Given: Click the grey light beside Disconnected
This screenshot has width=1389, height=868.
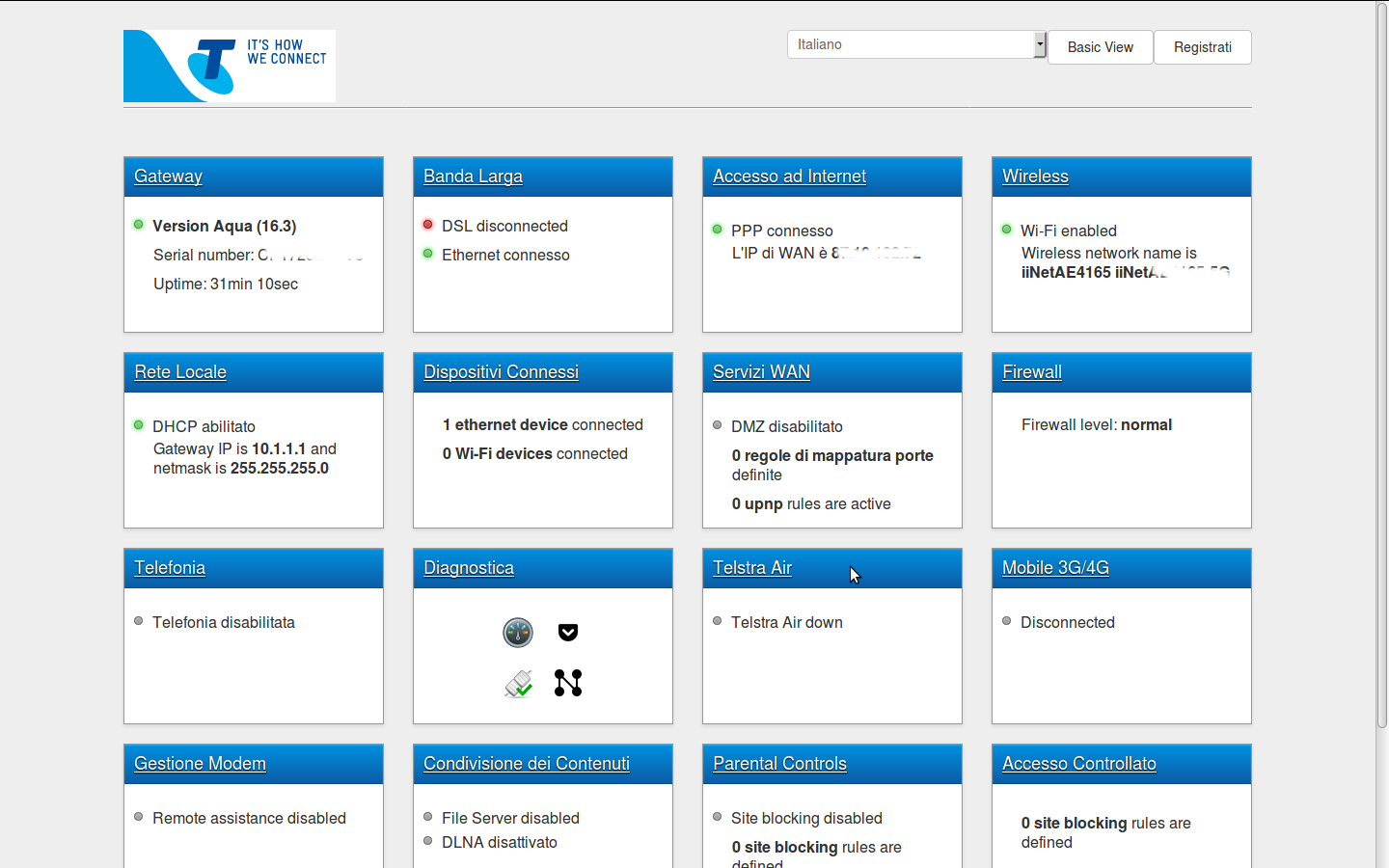Looking at the screenshot, I should (1007, 621).
